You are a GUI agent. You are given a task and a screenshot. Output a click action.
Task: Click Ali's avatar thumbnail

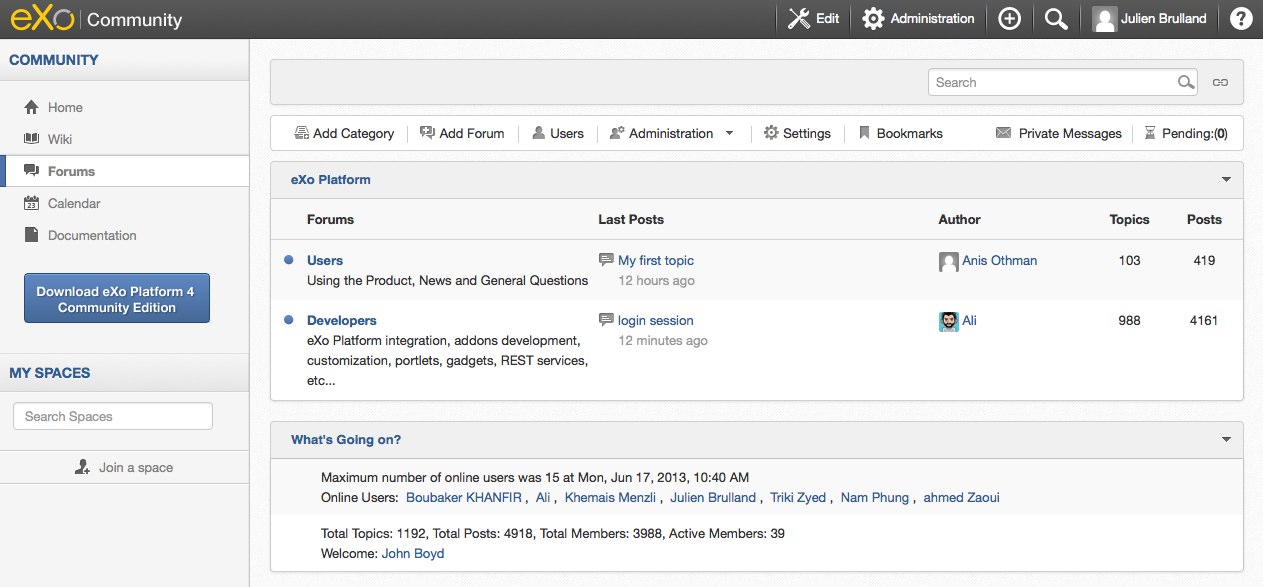949,322
